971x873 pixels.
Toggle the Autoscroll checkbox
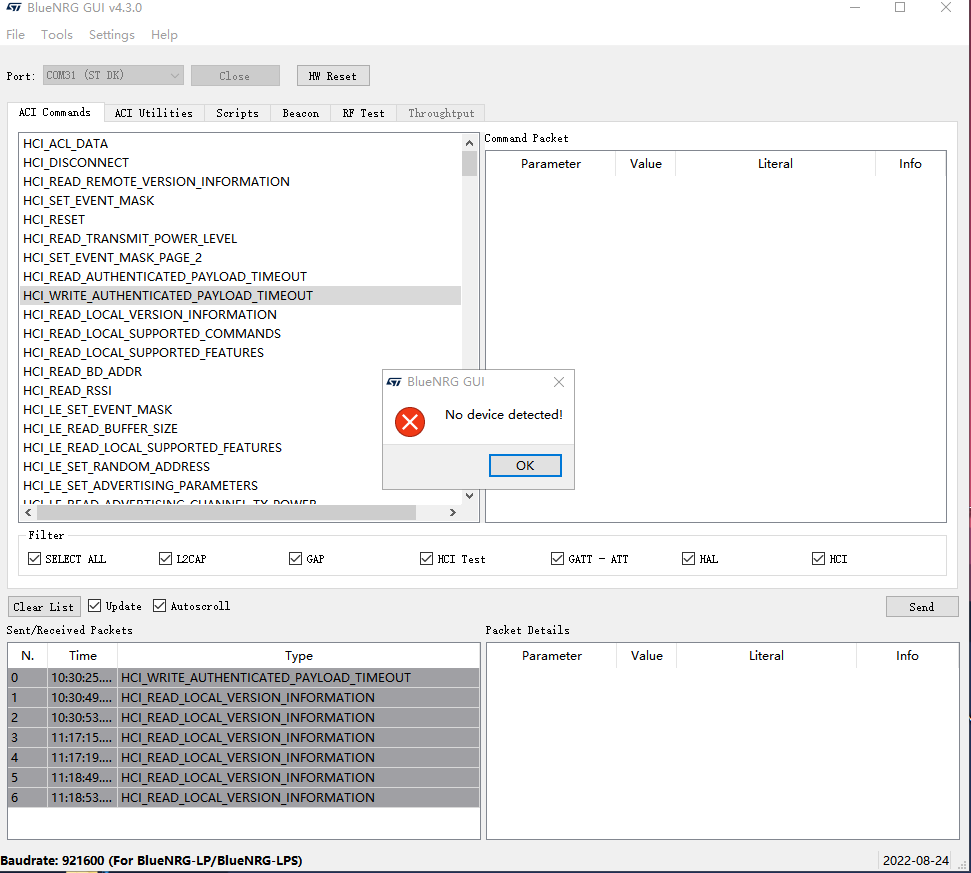[160, 606]
